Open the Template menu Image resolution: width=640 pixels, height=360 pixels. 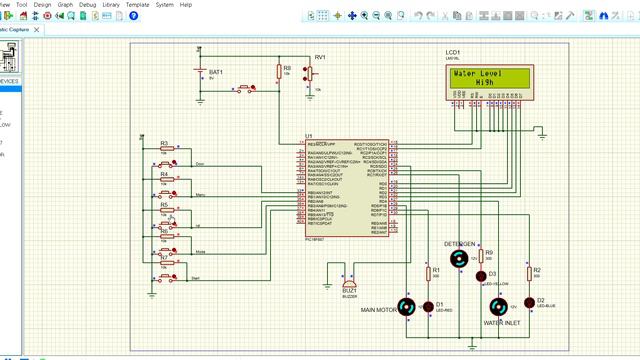pos(138,5)
